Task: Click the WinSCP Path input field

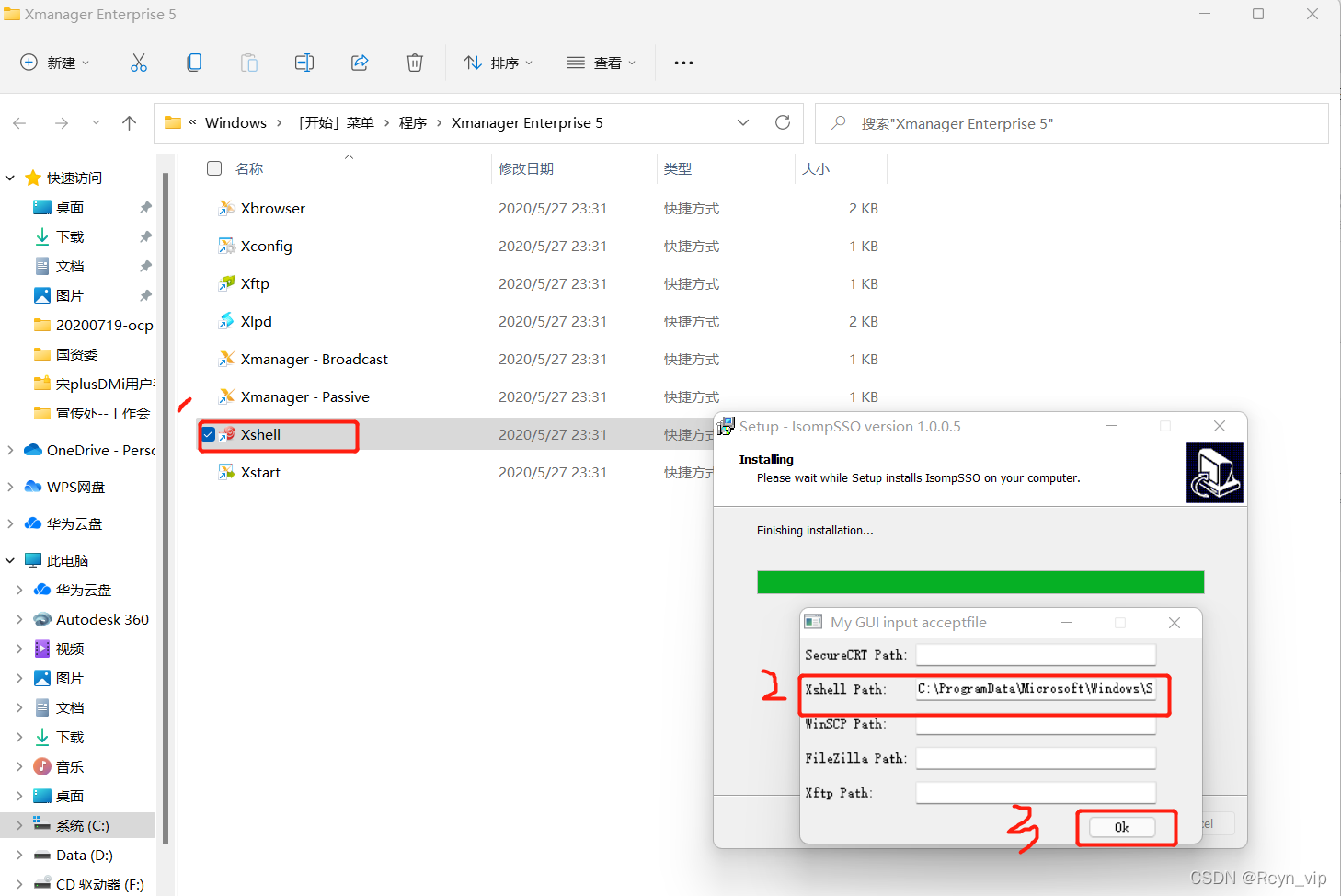Action: 1036,724
